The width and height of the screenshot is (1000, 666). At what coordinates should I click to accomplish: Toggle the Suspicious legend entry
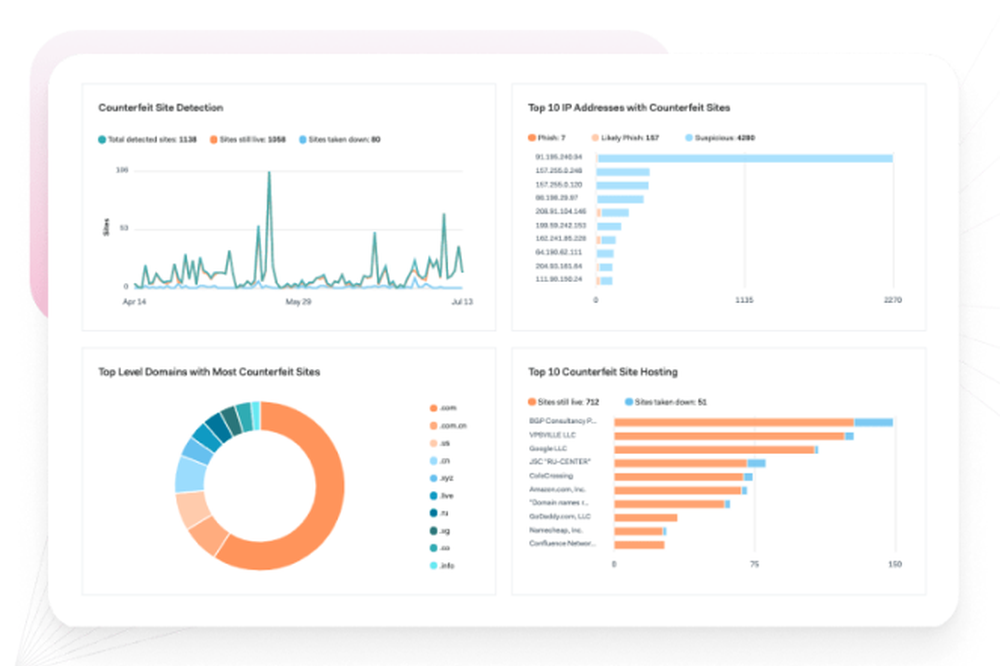coord(720,138)
